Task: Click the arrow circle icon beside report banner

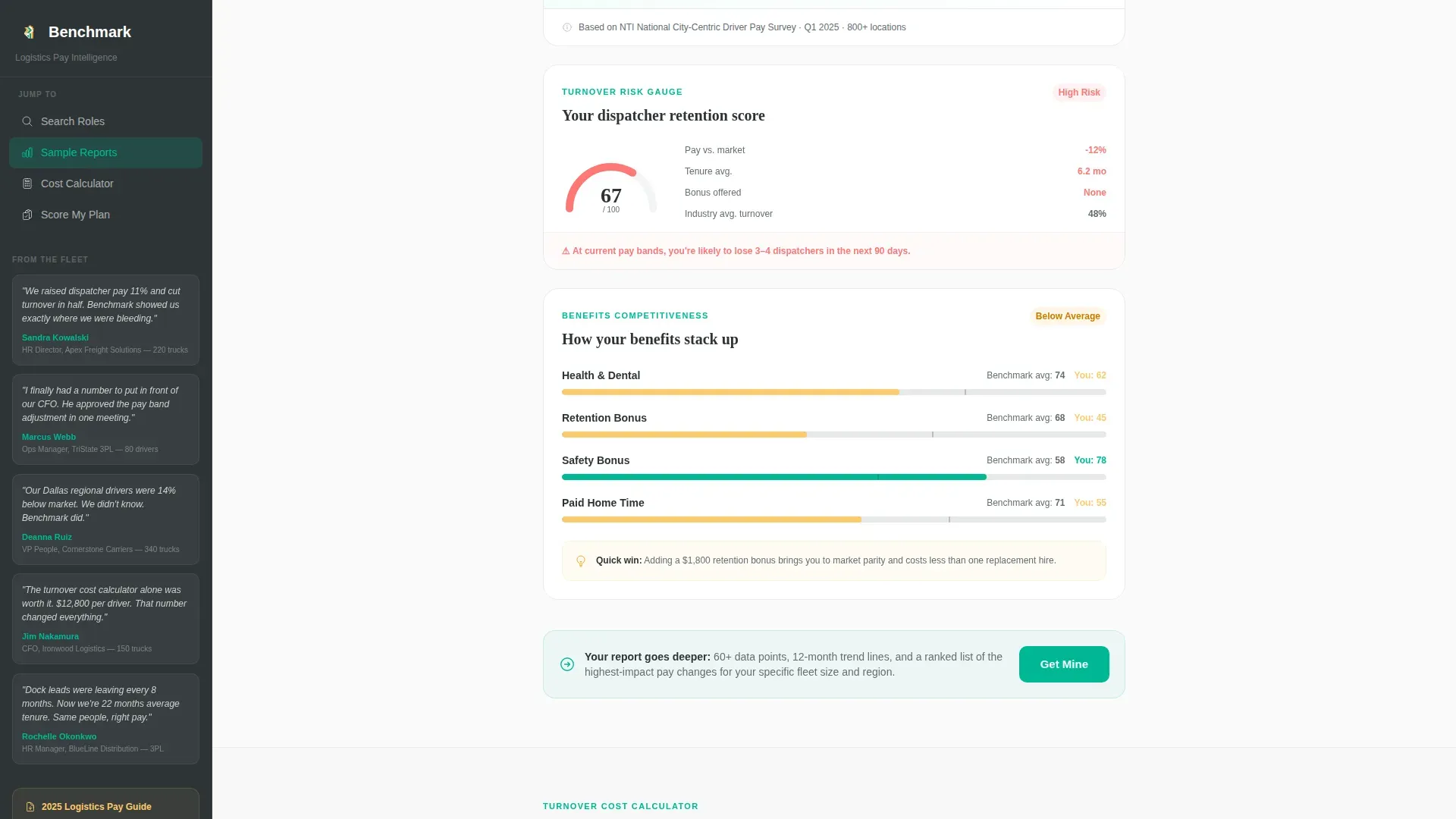Action: click(567, 664)
